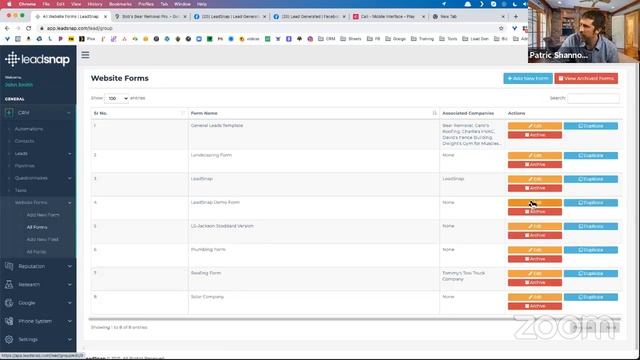Expand the Questionnaires submenu arrow
The height and width of the screenshot is (360, 640).
(69, 178)
